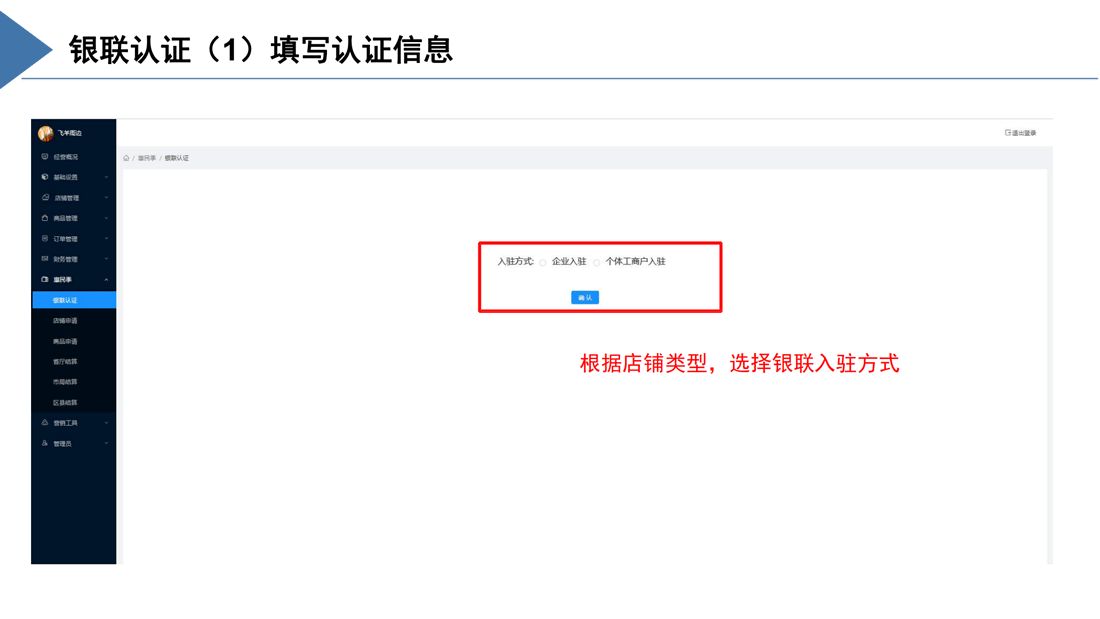Click the shop icon beside 店铺管理

46,197
